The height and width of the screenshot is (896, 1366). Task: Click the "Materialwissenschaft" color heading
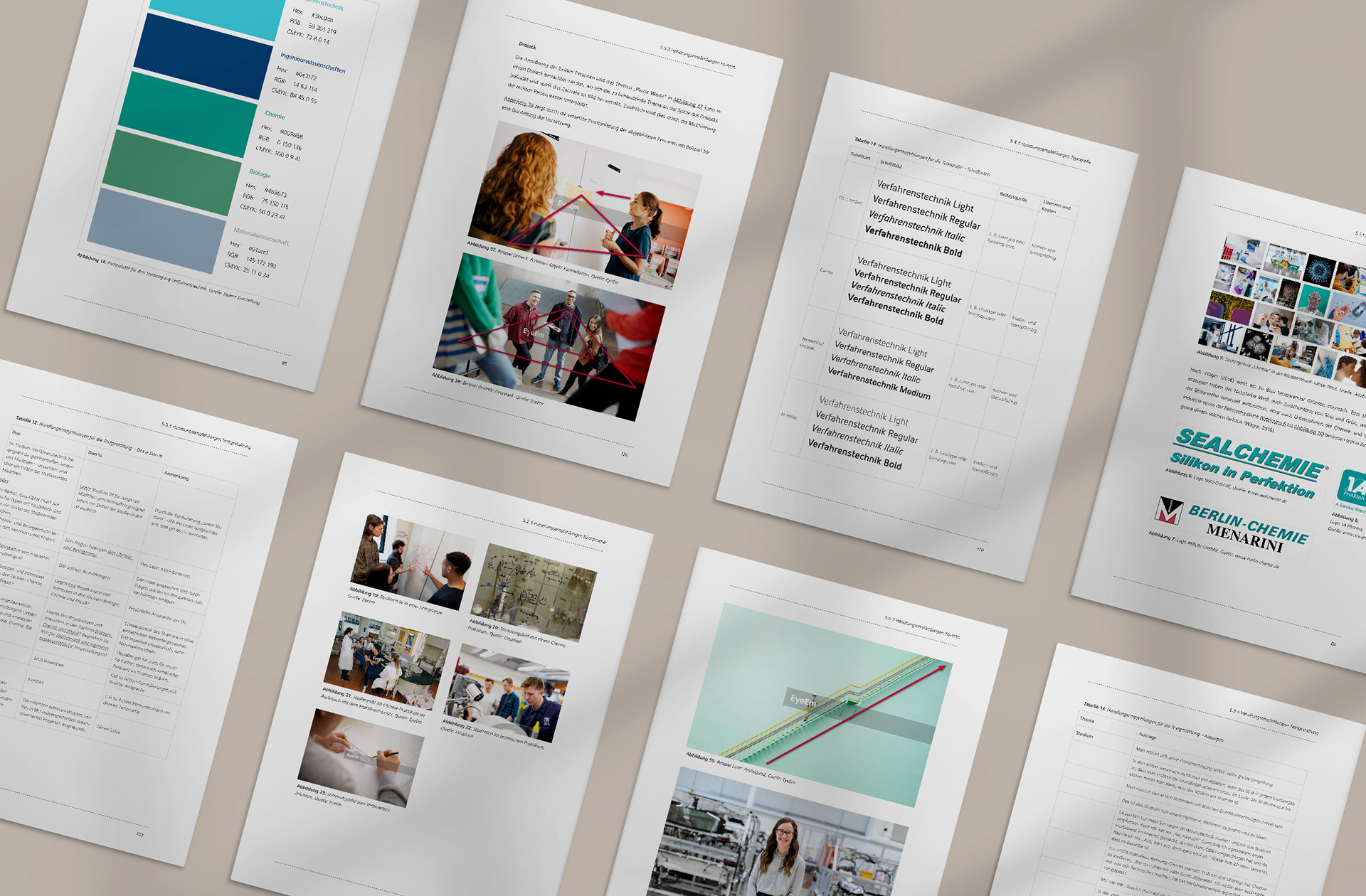click(261, 236)
